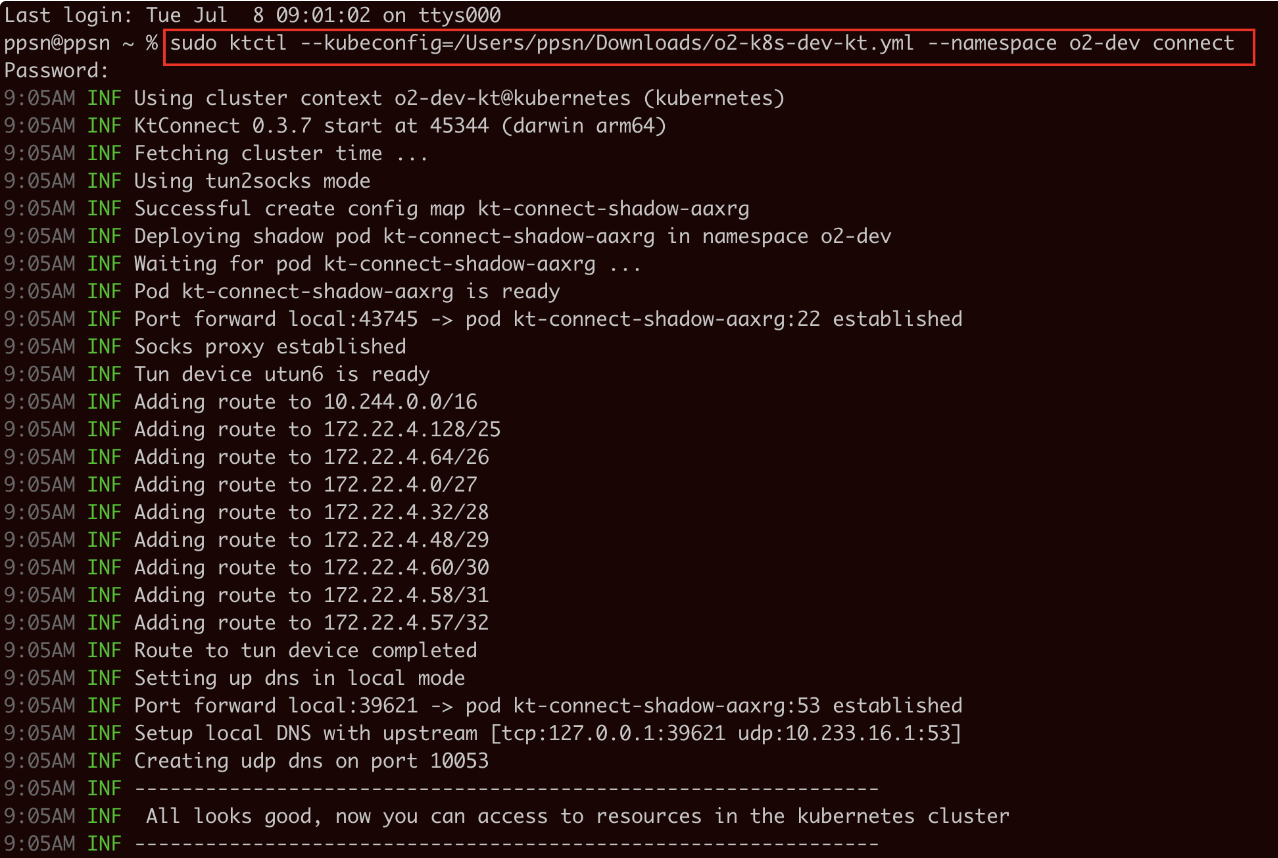
Task: Click the "All looks good" success message
Action: click(x=577, y=816)
